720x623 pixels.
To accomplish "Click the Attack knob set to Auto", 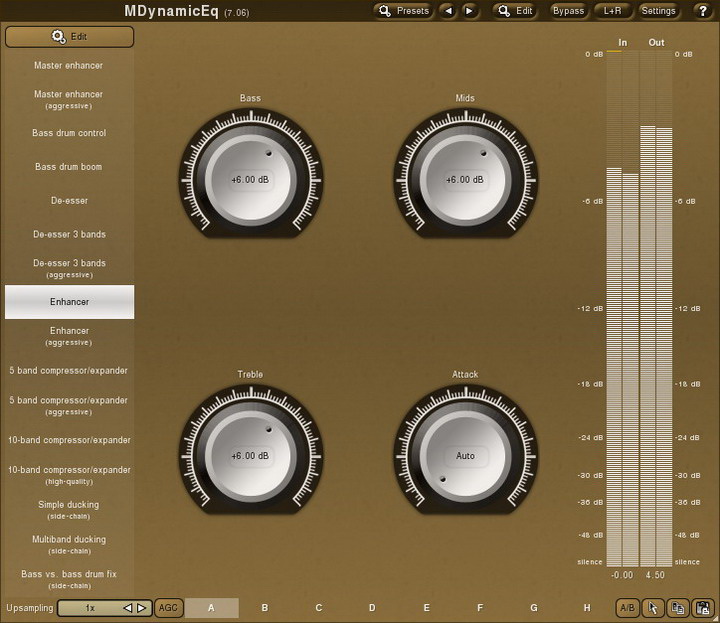I will 465,456.
